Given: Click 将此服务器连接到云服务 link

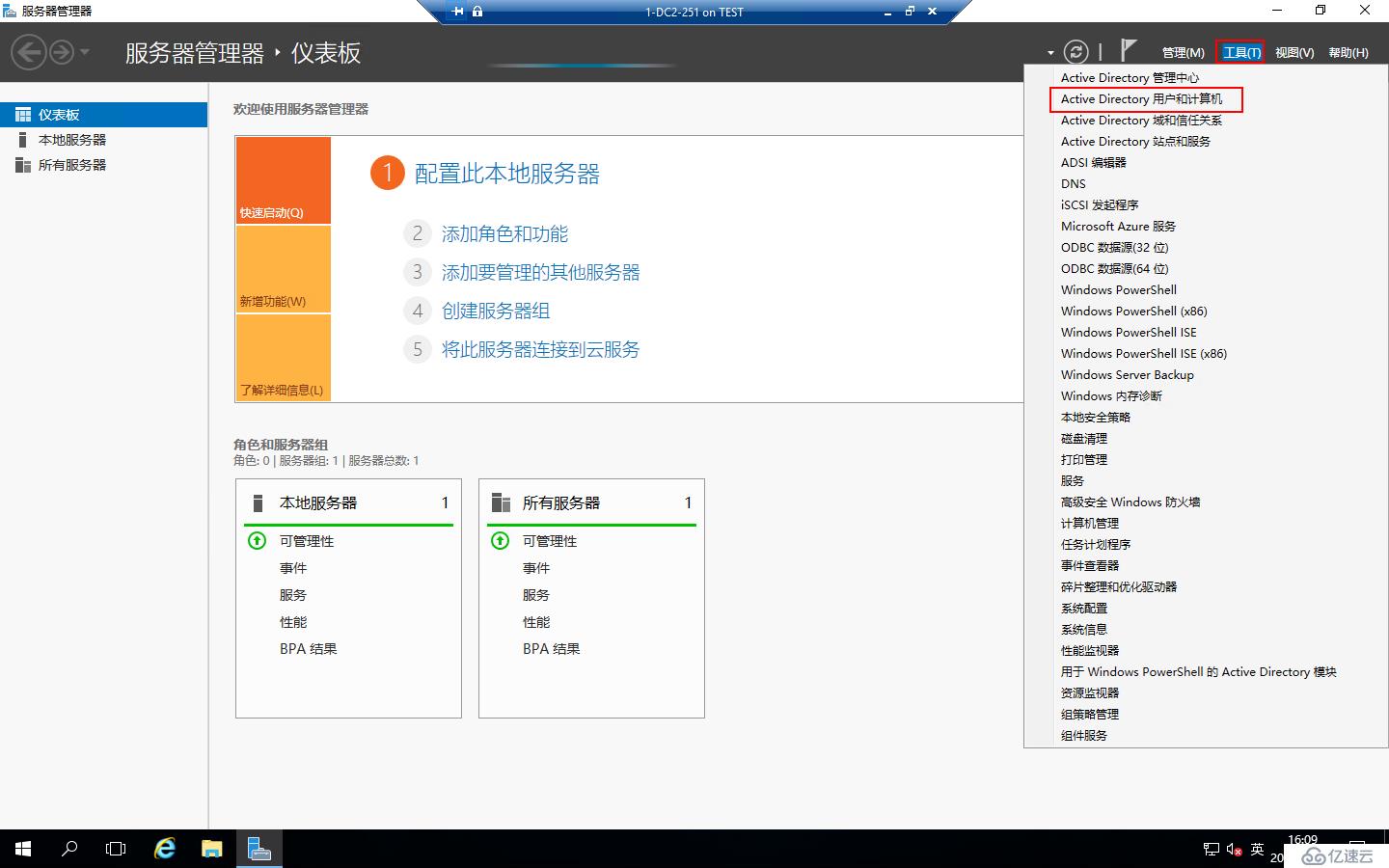Looking at the screenshot, I should pos(540,350).
